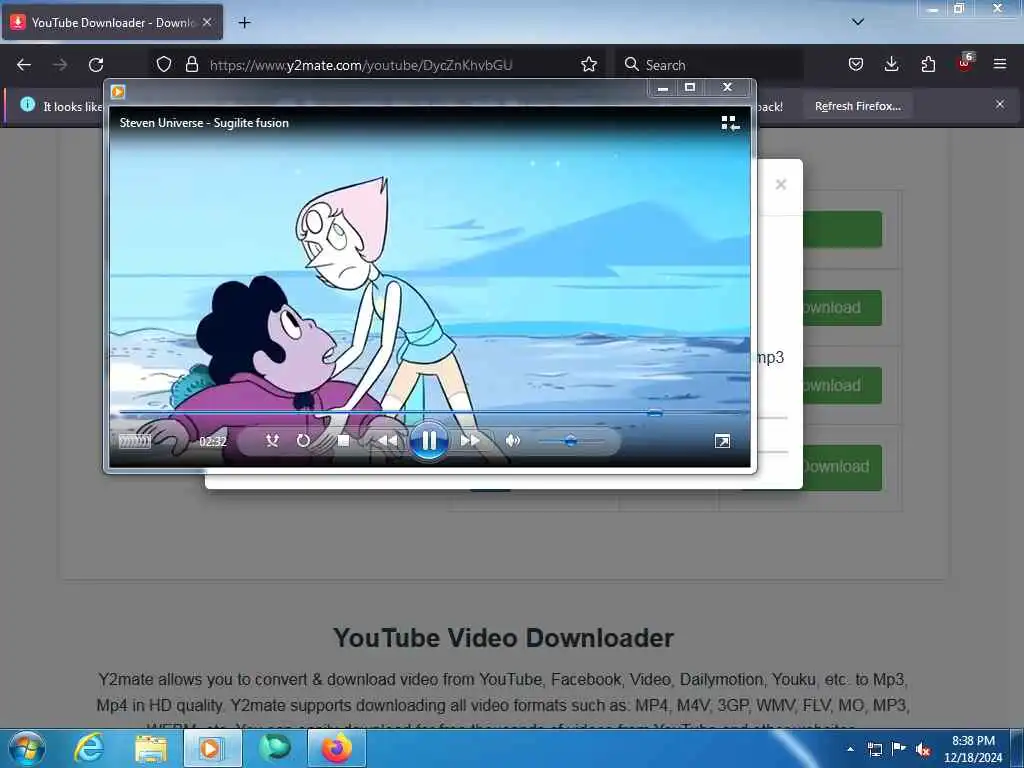Open Firefox extensions menu
This screenshot has width=1024, height=768.
pos(928,64)
